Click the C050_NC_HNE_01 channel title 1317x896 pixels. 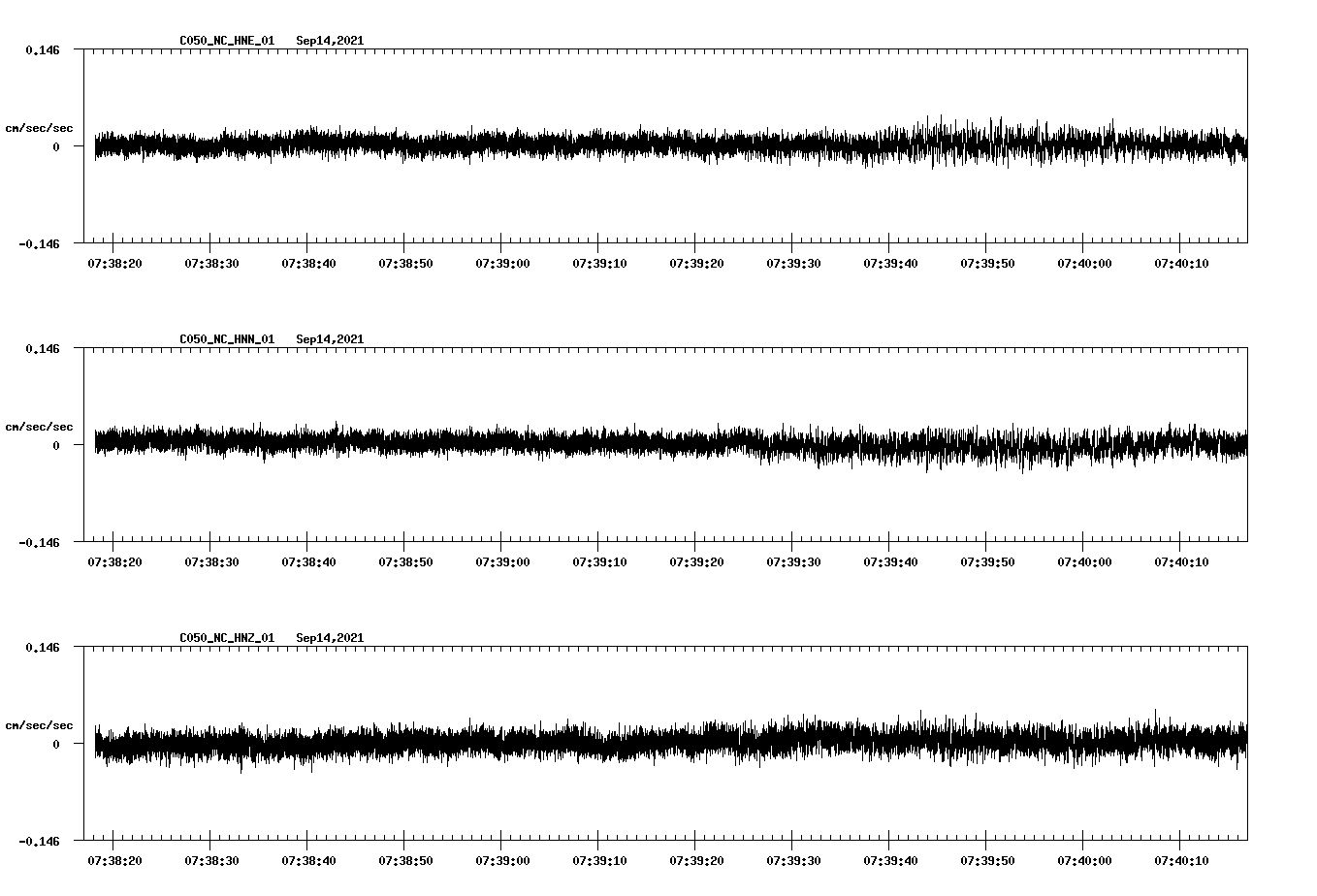(227, 41)
